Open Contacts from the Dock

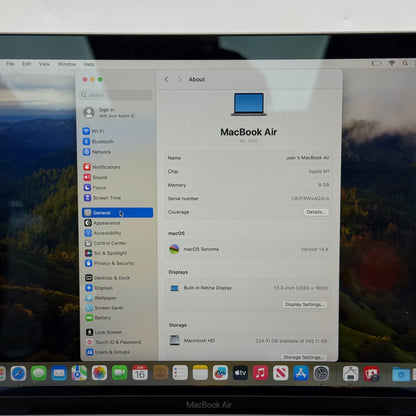click(x=160, y=373)
